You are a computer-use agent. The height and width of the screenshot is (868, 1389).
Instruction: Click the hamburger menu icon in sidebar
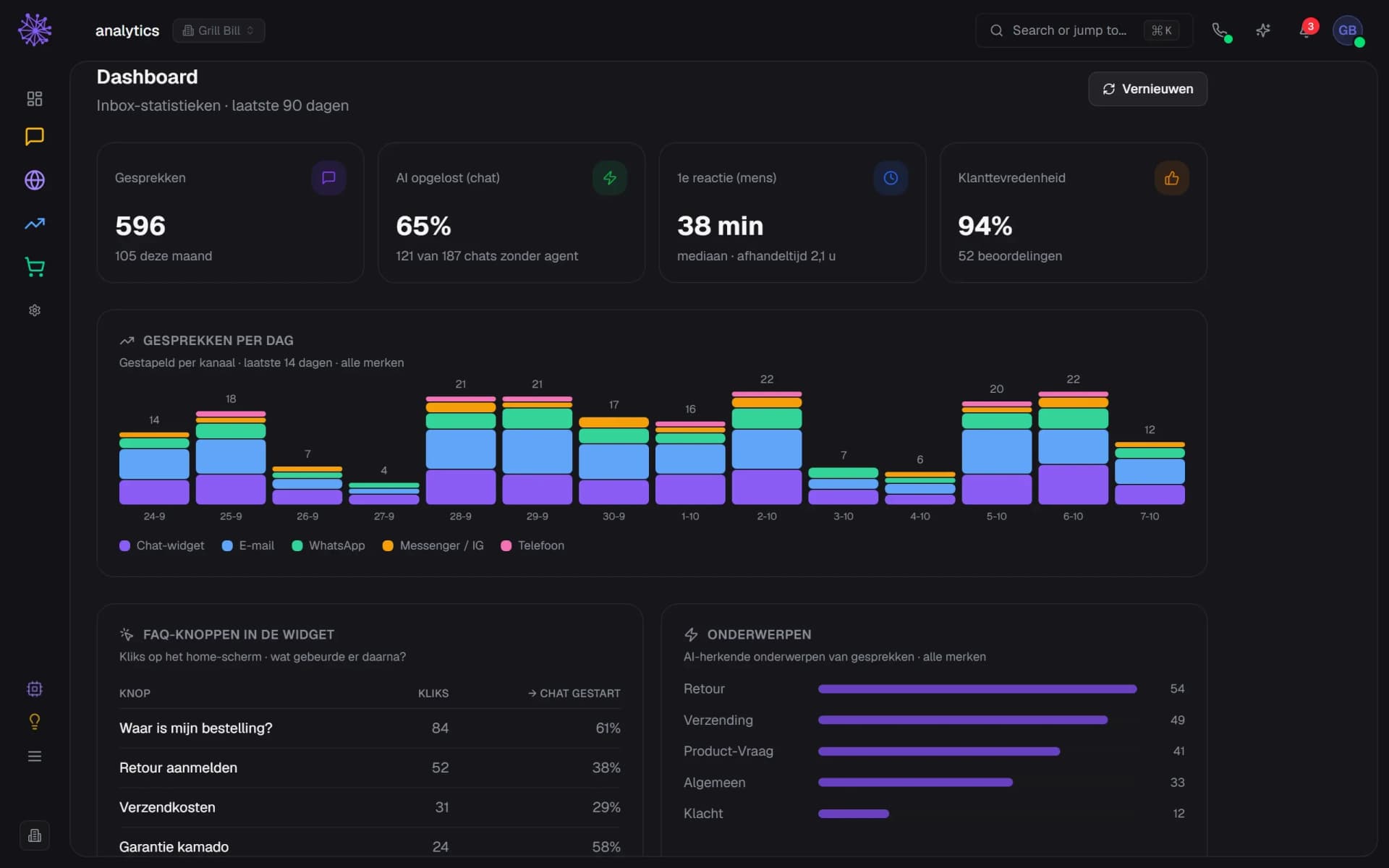(35, 756)
